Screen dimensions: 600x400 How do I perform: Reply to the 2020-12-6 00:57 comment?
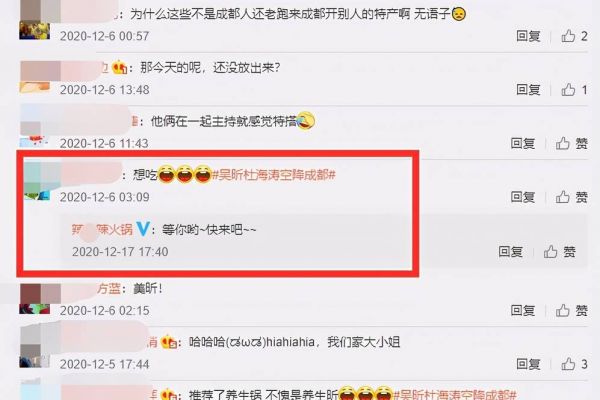coord(528,36)
